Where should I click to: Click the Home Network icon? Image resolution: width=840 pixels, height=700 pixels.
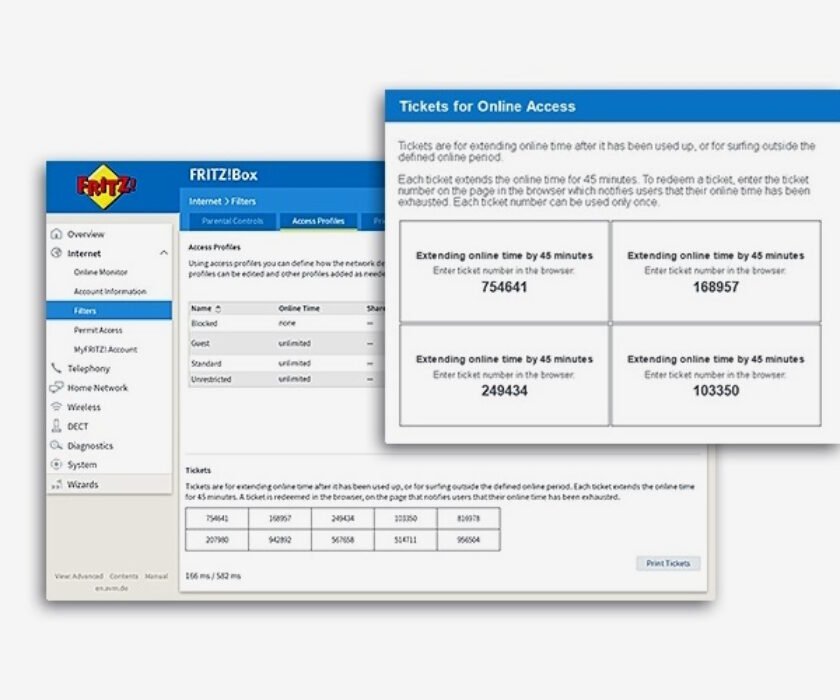click(x=56, y=387)
